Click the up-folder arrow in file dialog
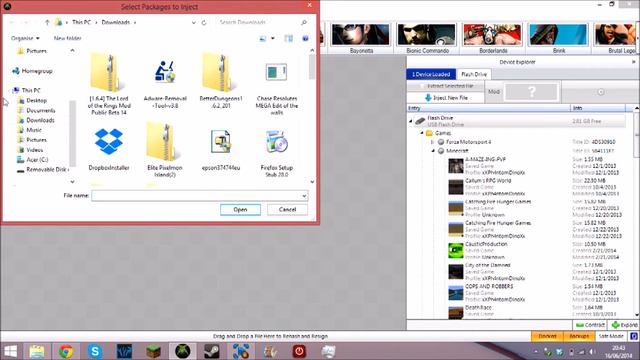 point(47,22)
